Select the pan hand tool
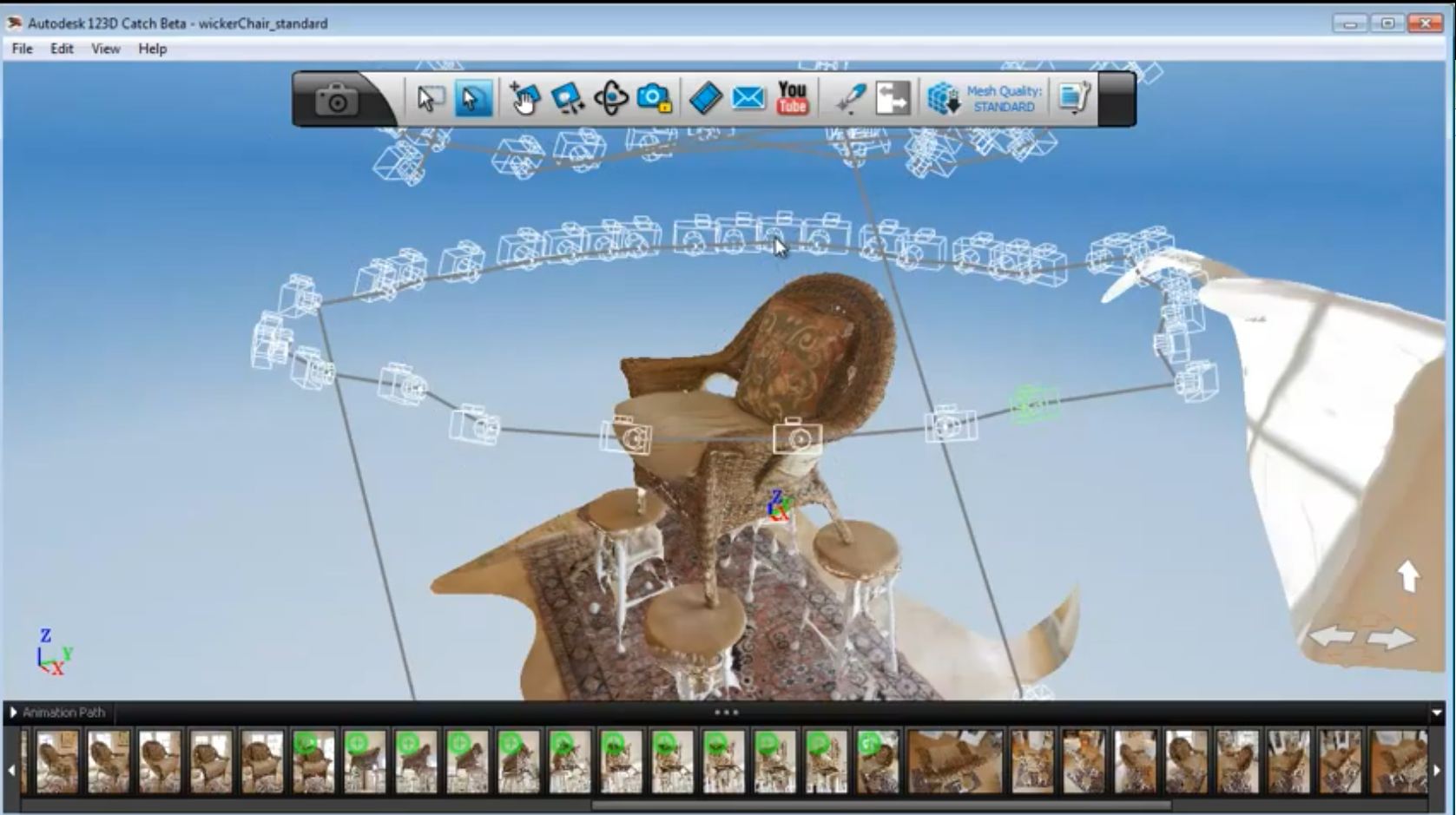The image size is (1456, 815). [x=524, y=99]
